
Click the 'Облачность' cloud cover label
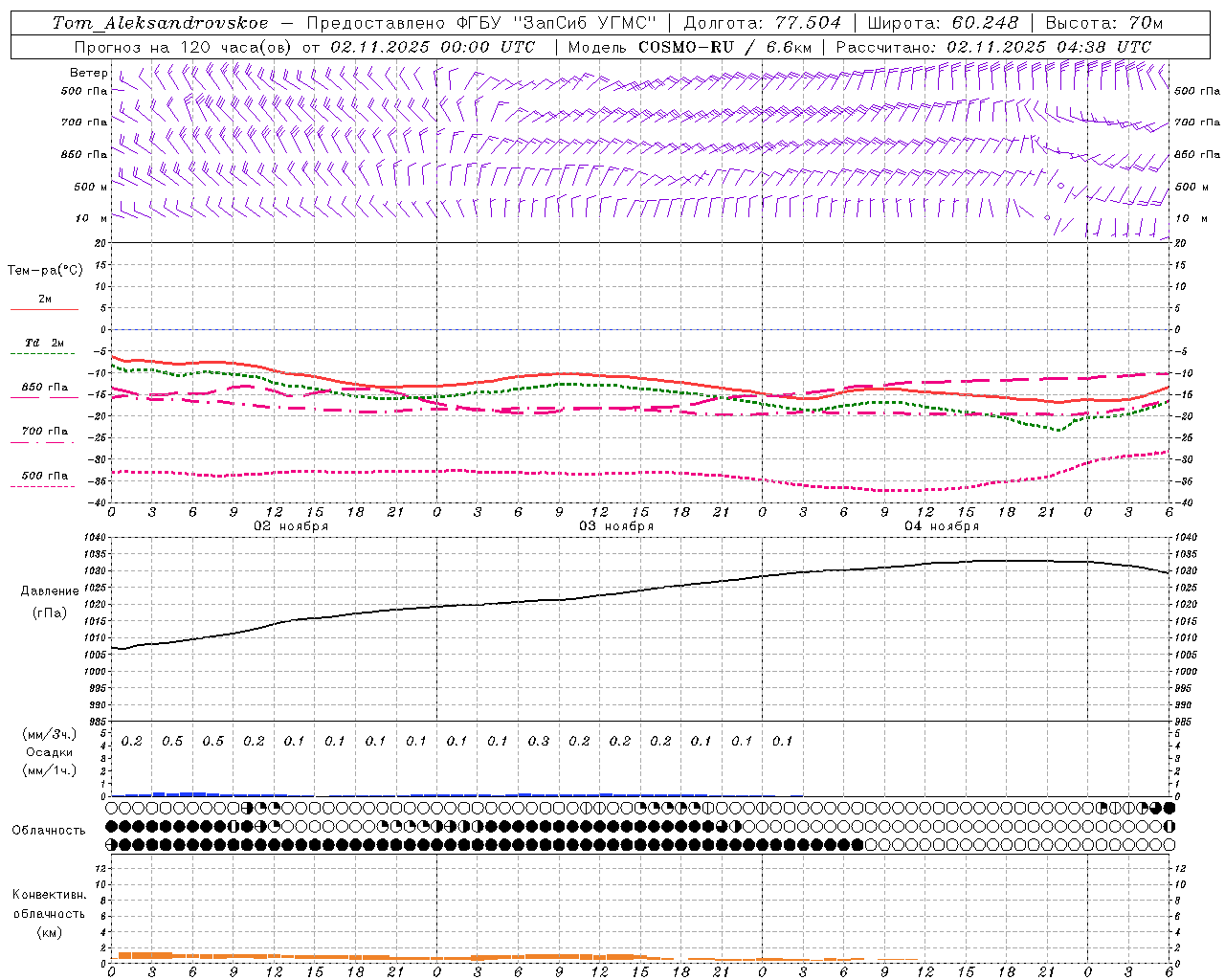[49, 830]
